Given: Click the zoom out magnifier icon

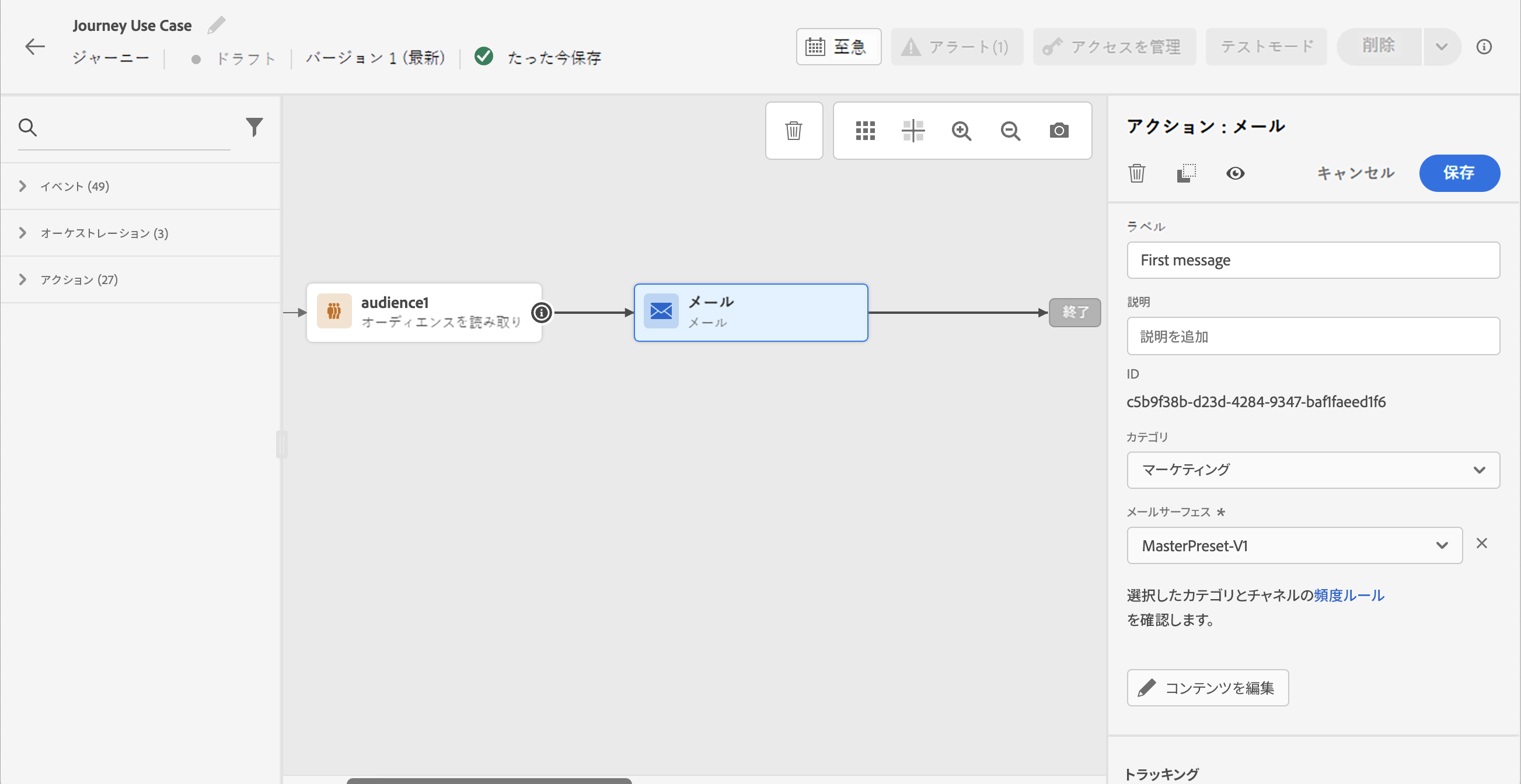Looking at the screenshot, I should pos(1010,130).
